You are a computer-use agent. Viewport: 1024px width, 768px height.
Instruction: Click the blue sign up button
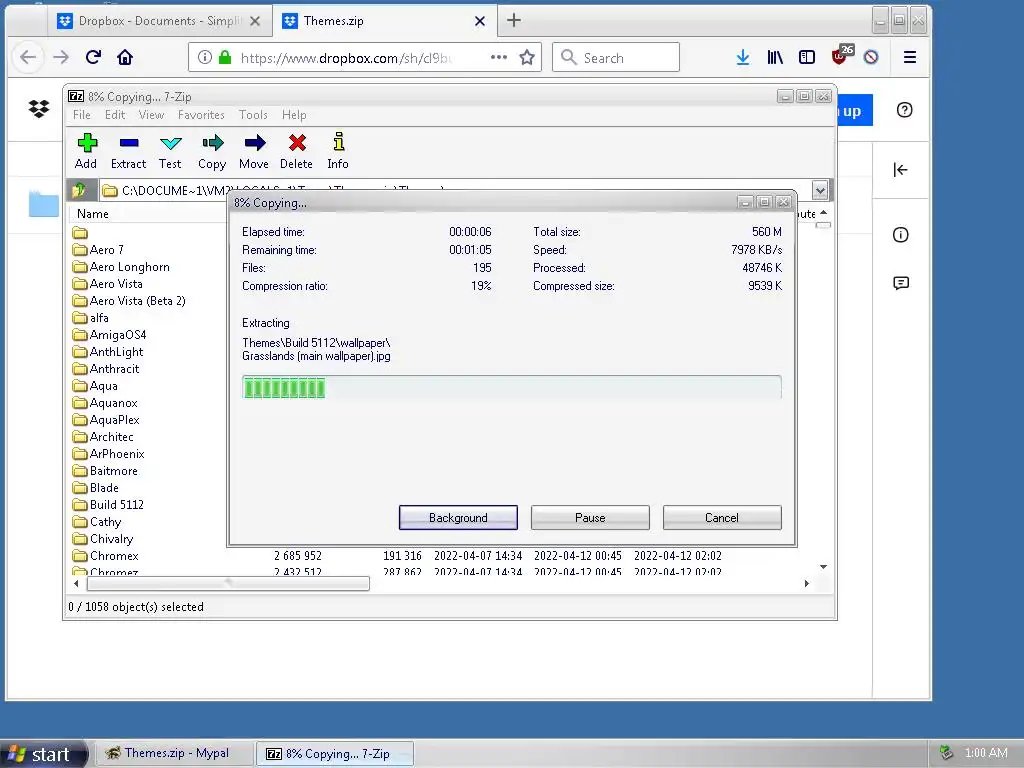click(x=854, y=111)
